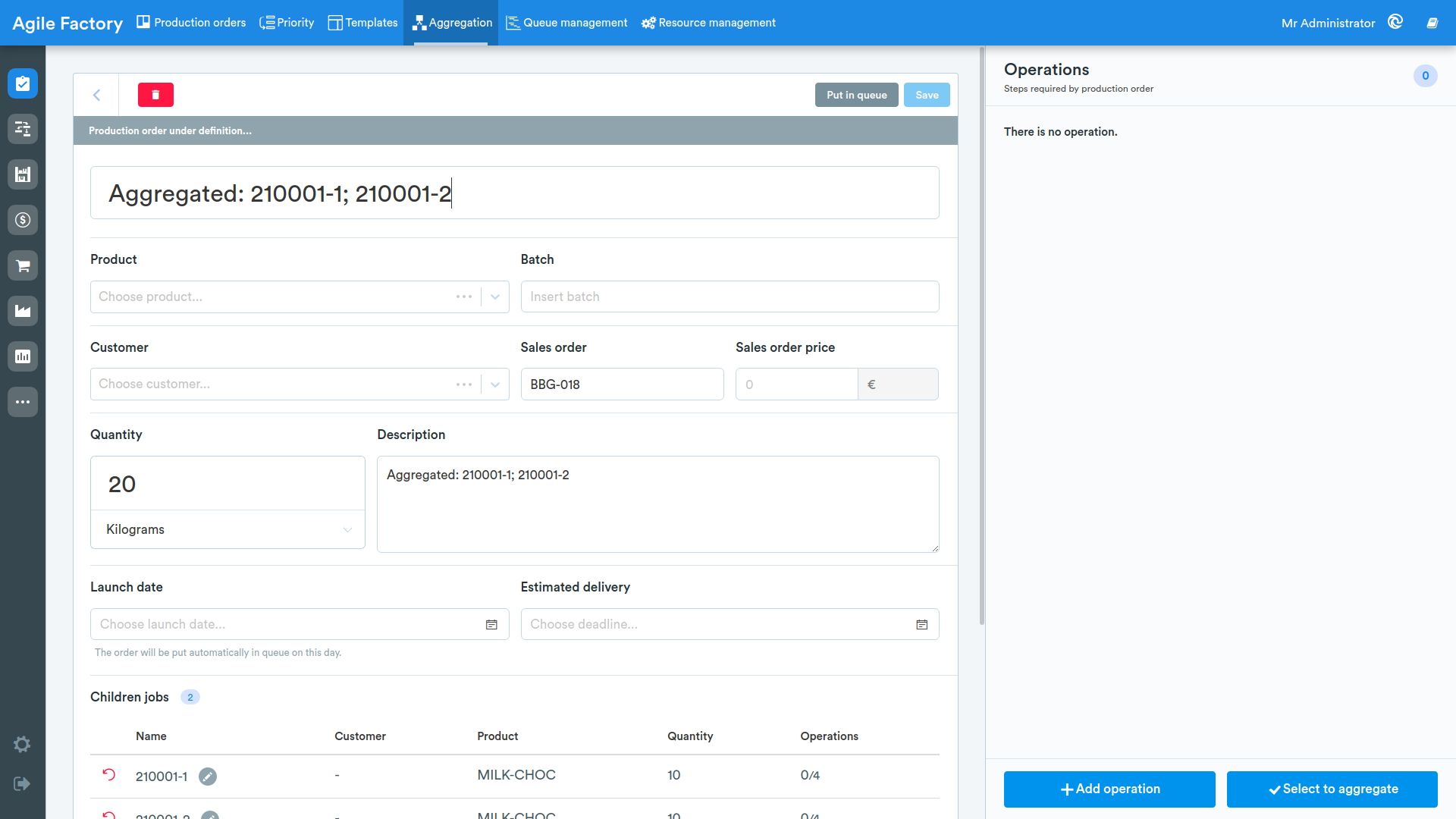This screenshot has width=1456, height=819.
Task: Remove child job 210001-1 undo icon
Action: point(109,775)
